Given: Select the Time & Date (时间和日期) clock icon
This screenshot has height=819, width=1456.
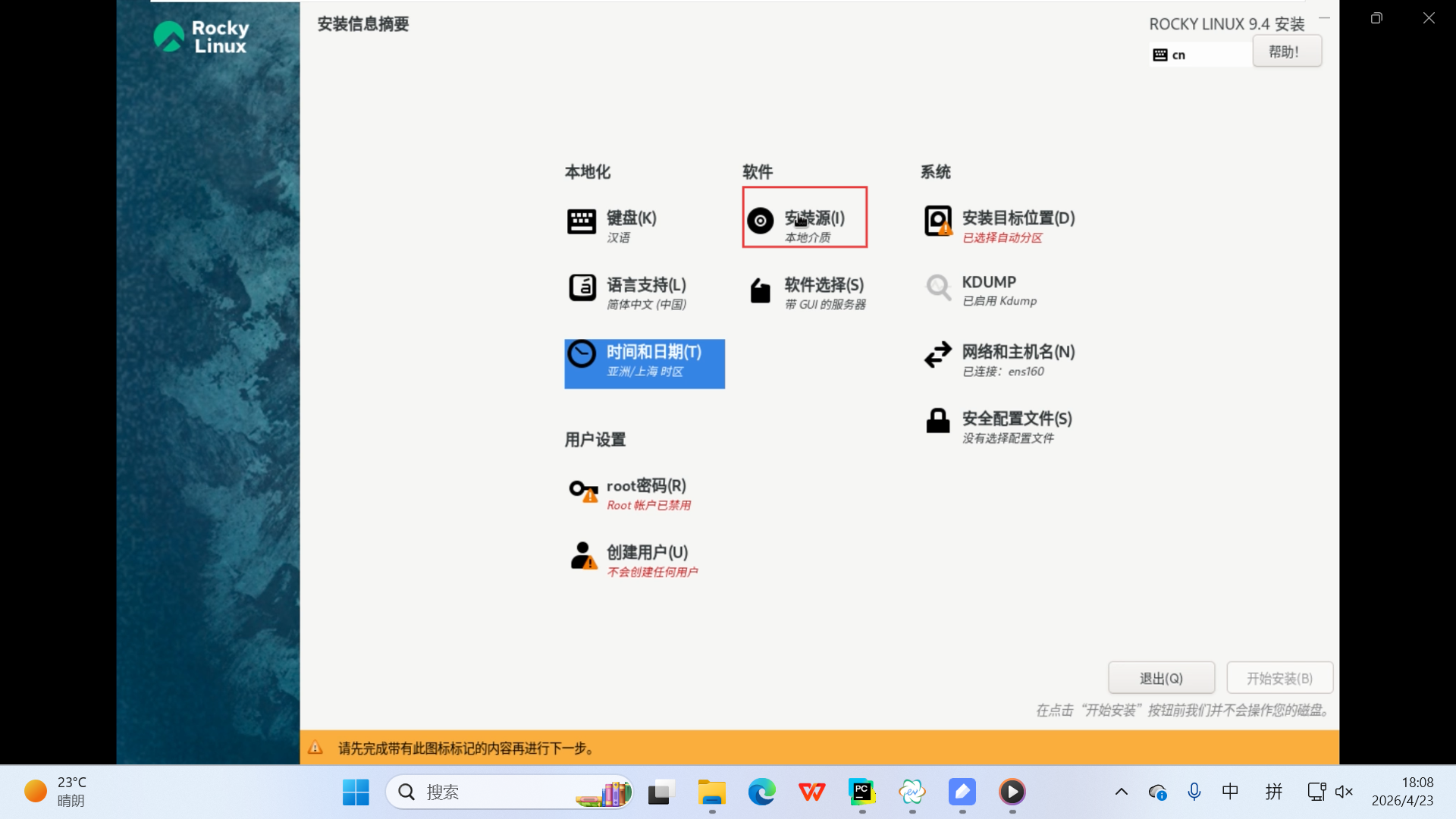Looking at the screenshot, I should (582, 354).
